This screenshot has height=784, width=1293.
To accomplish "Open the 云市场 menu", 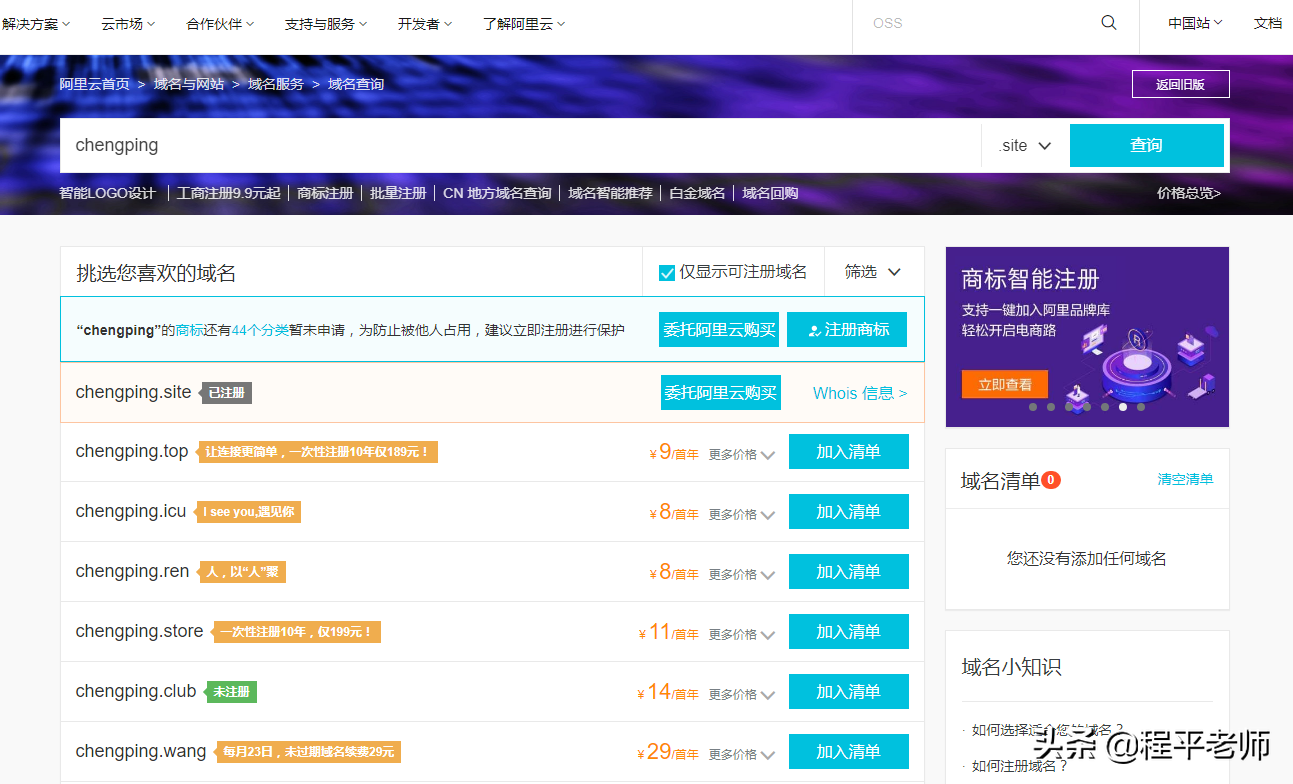I will click(128, 24).
